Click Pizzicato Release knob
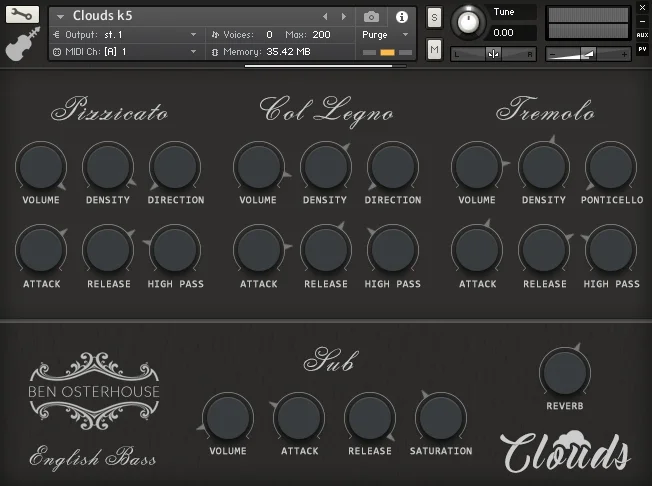The width and height of the screenshot is (652, 486). 108,250
